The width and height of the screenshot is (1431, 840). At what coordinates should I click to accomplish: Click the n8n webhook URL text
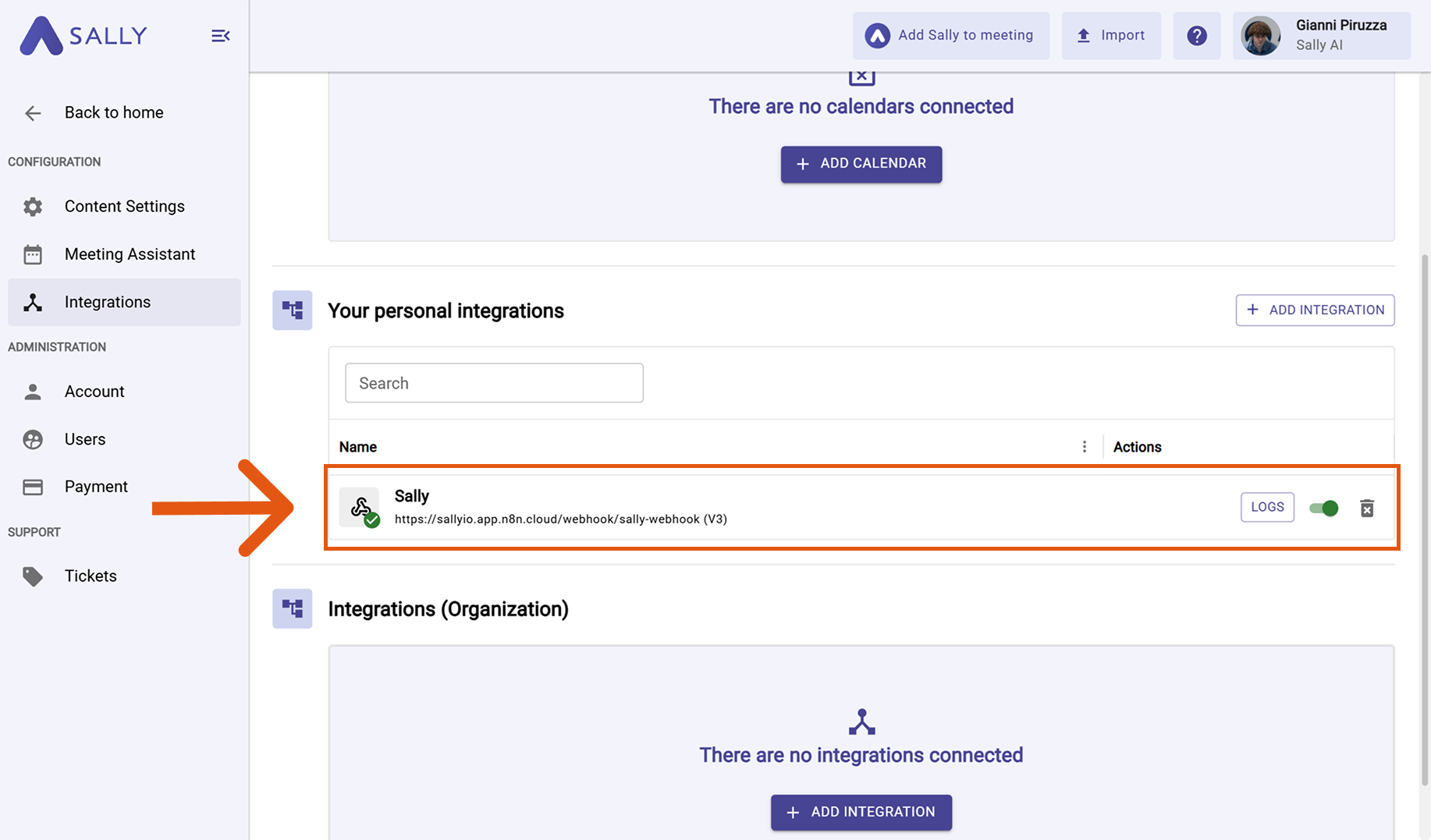[560, 519]
